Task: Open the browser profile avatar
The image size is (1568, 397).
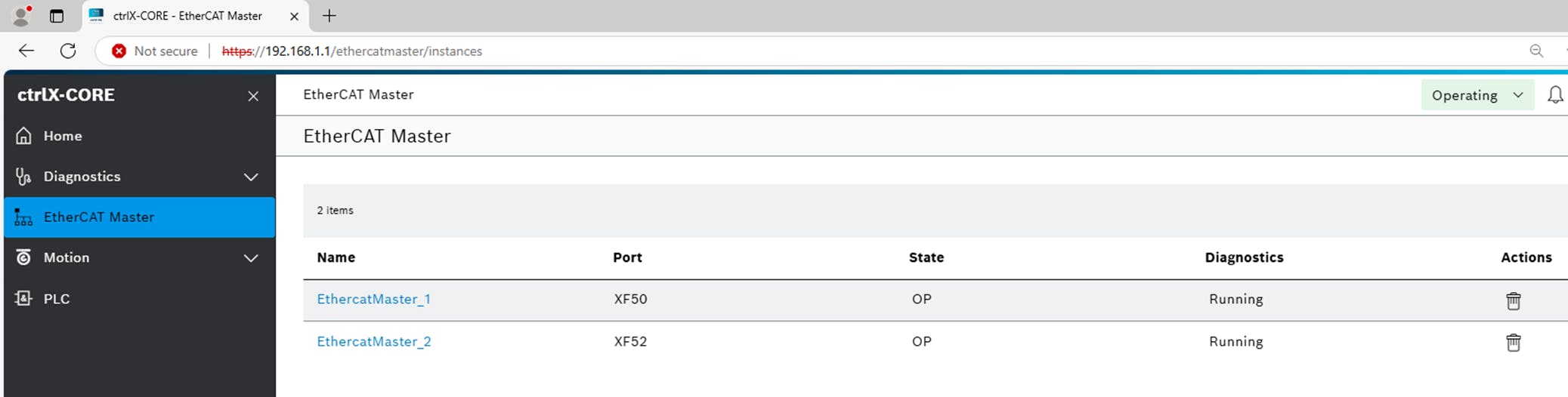Action: [21, 16]
